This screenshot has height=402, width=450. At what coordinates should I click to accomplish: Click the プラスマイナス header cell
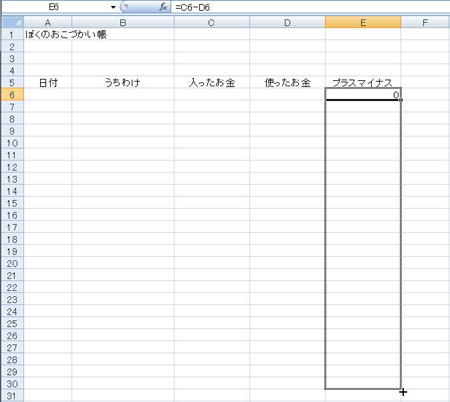(x=363, y=82)
